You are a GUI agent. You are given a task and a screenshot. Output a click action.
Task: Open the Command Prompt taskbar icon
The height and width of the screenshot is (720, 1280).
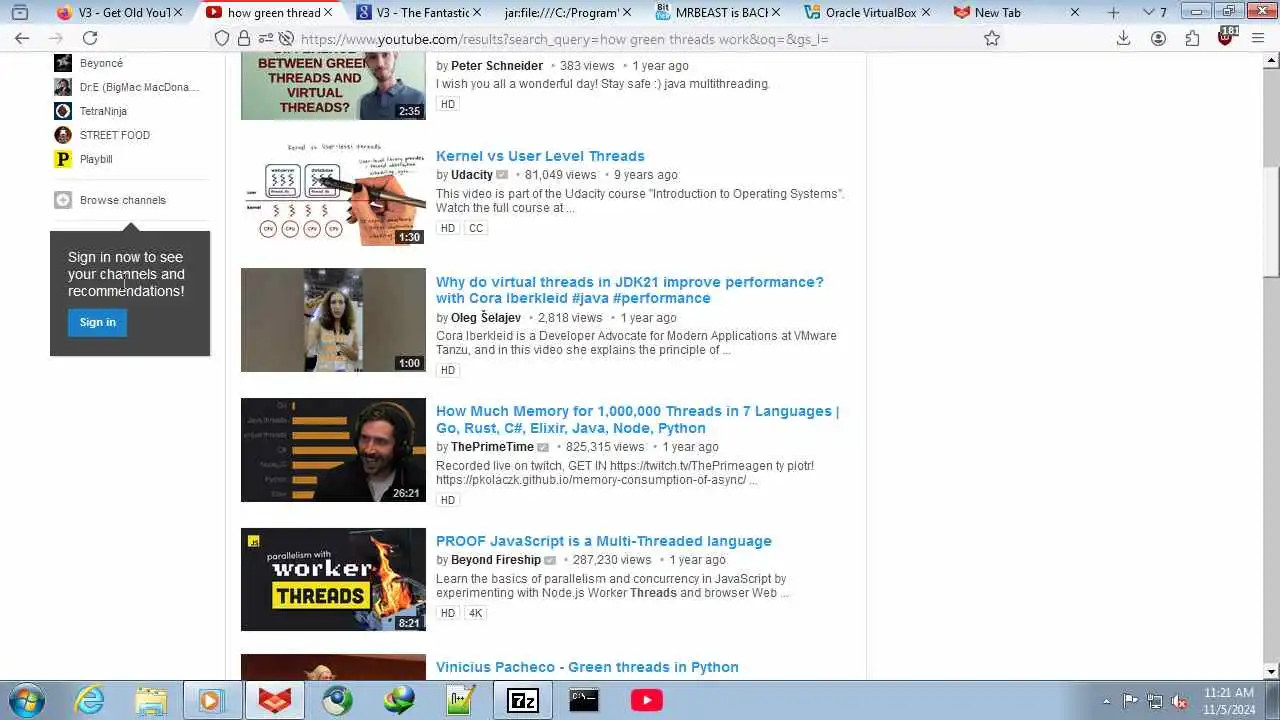point(584,700)
